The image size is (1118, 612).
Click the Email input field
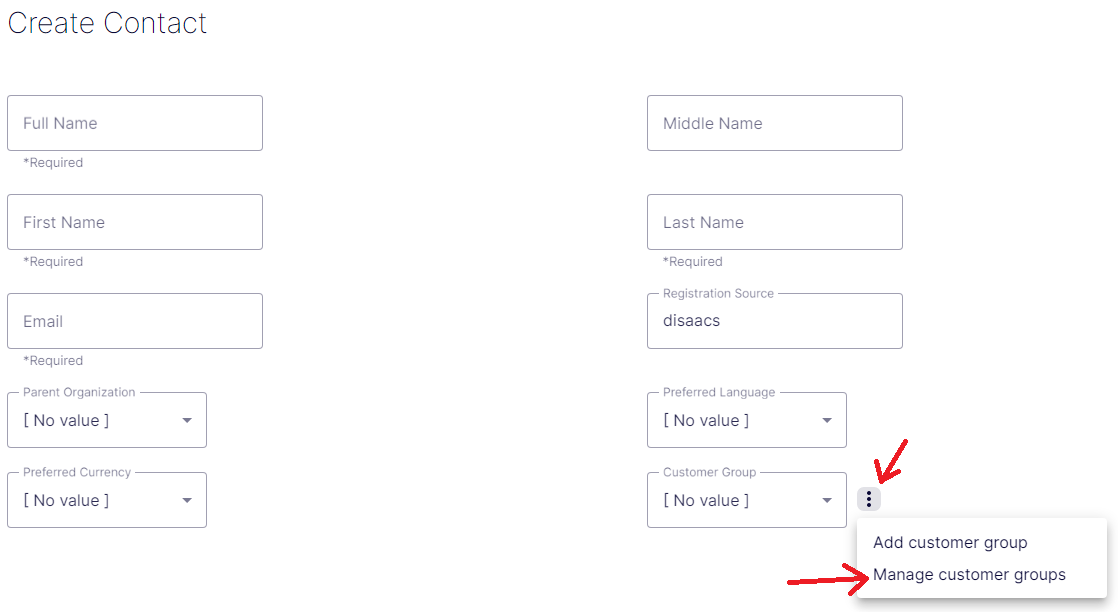(x=135, y=321)
